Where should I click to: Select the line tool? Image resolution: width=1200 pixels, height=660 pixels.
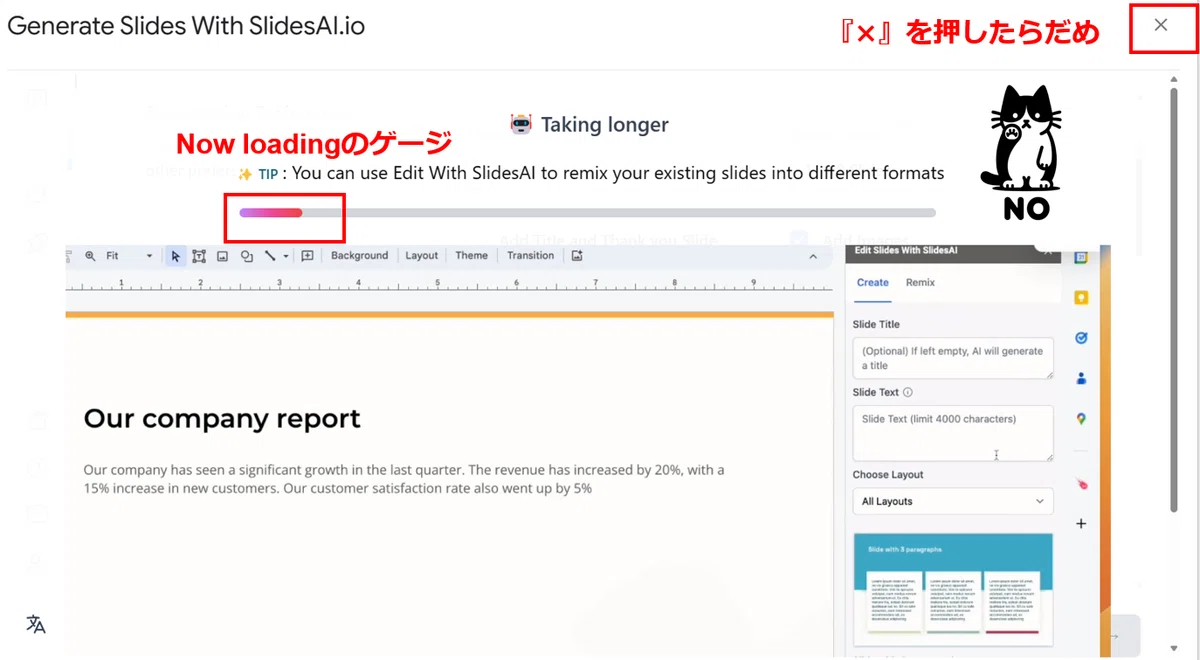(x=269, y=256)
